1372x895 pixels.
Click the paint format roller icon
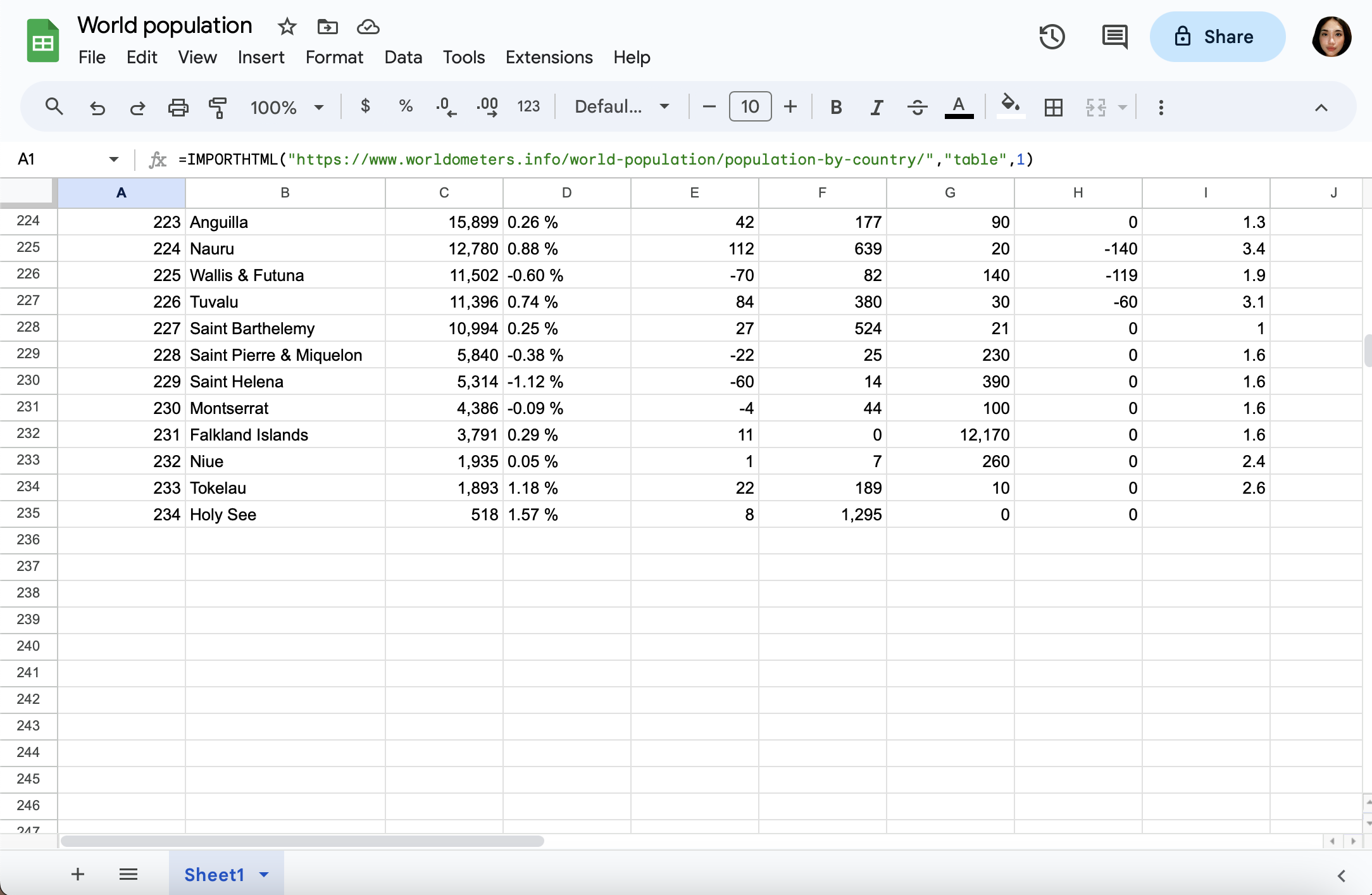tap(218, 107)
